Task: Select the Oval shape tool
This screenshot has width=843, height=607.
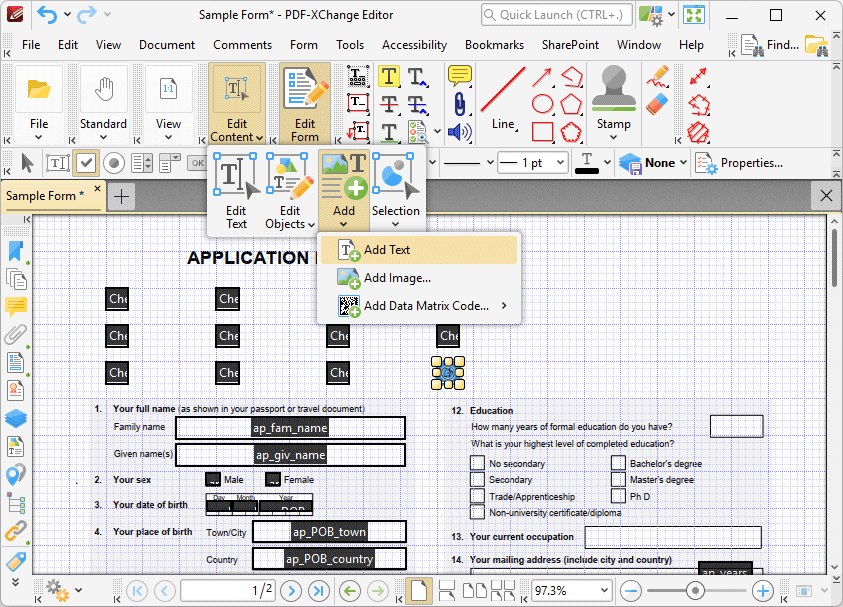Action: point(542,104)
